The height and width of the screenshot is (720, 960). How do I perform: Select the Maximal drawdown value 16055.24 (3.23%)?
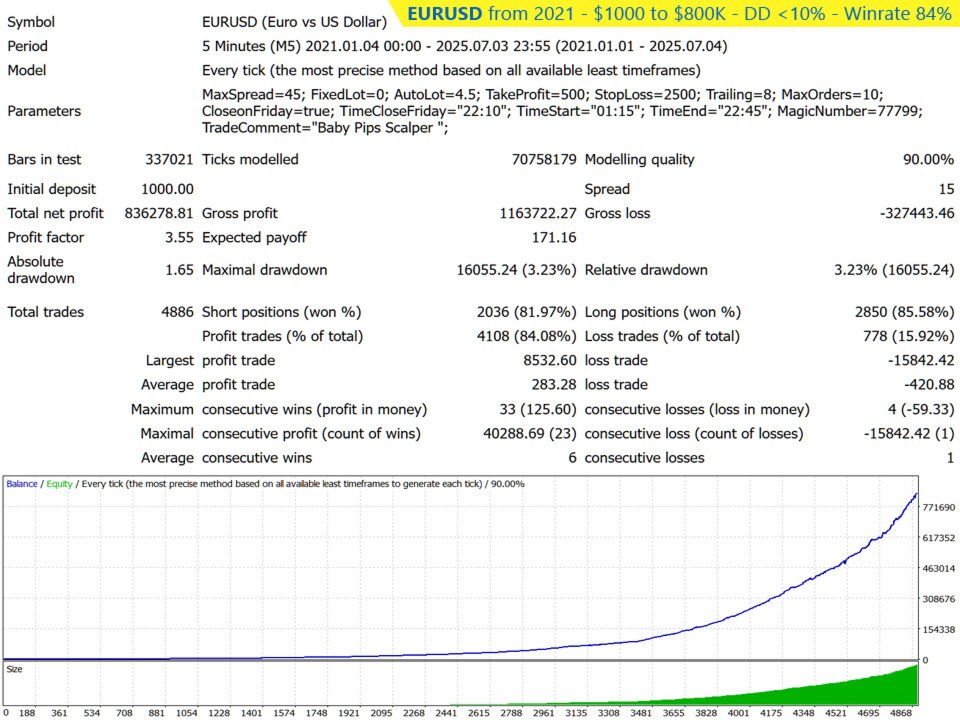click(516, 270)
